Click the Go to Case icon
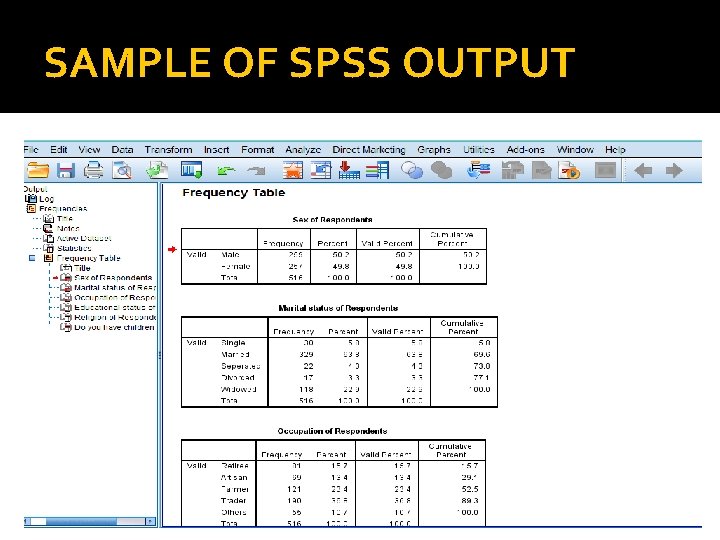720x540 pixels. (x=321, y=170)
